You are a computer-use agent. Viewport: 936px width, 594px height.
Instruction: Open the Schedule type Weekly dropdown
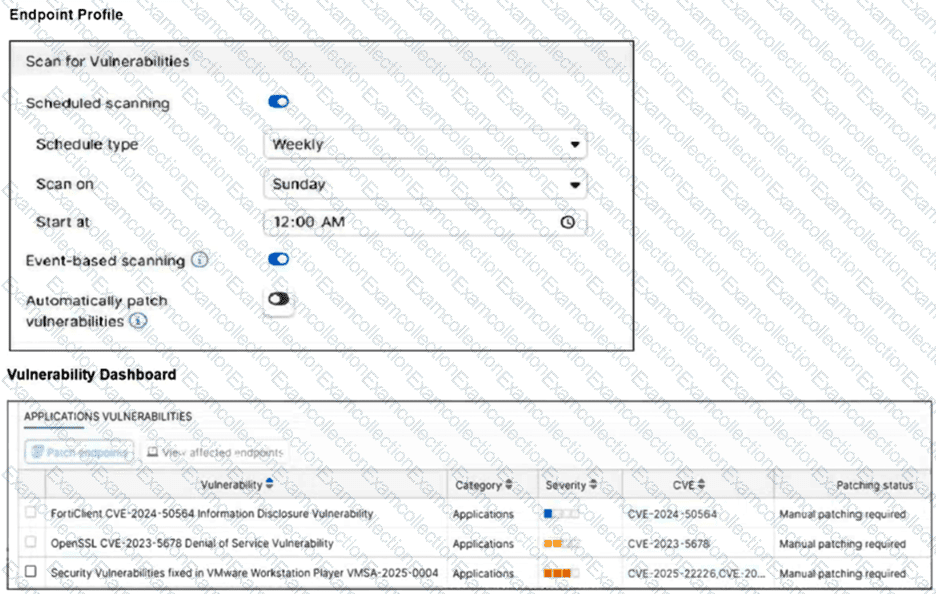tap(425, 144)
